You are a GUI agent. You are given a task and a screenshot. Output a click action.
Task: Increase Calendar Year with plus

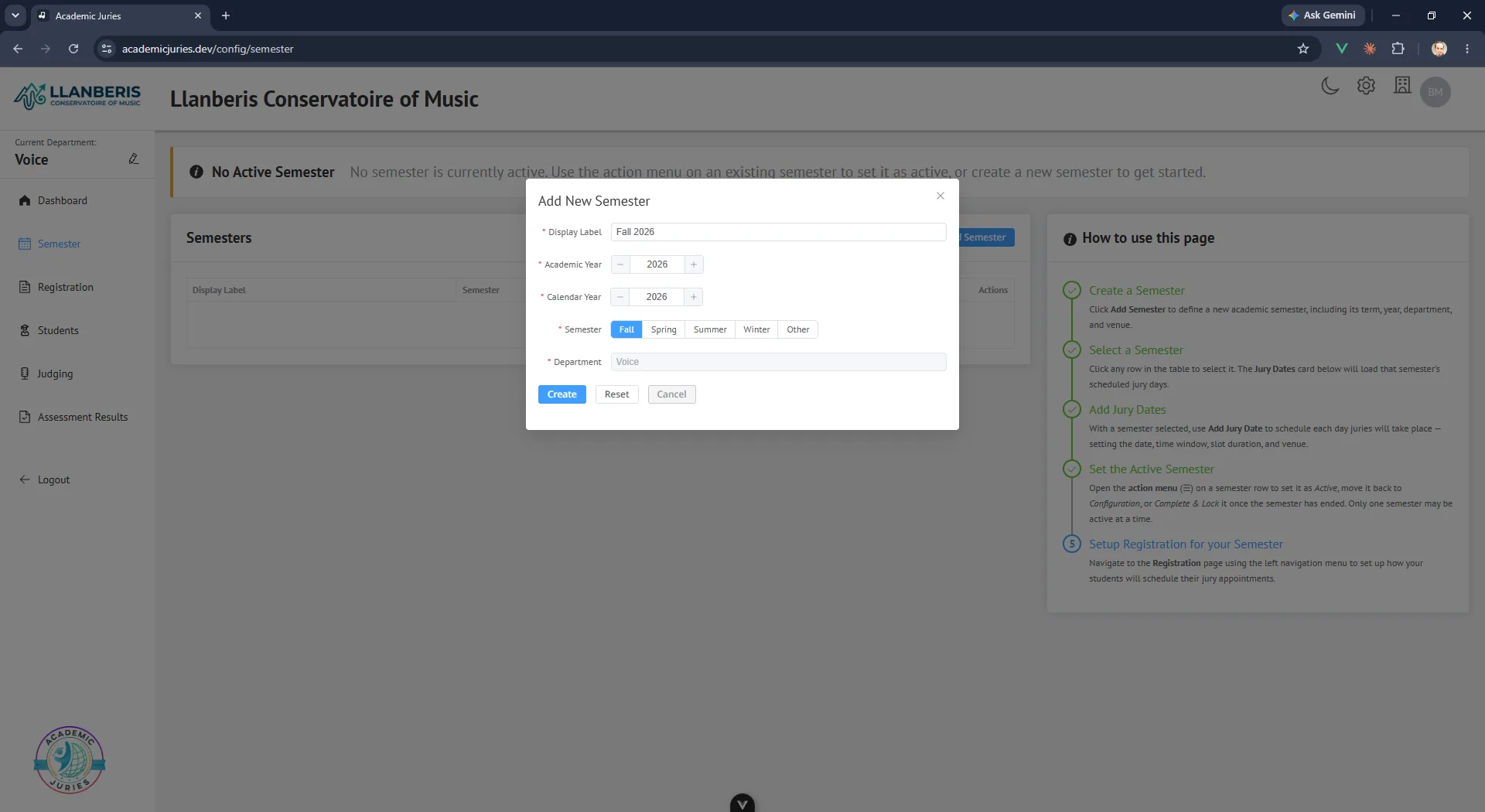694,297
